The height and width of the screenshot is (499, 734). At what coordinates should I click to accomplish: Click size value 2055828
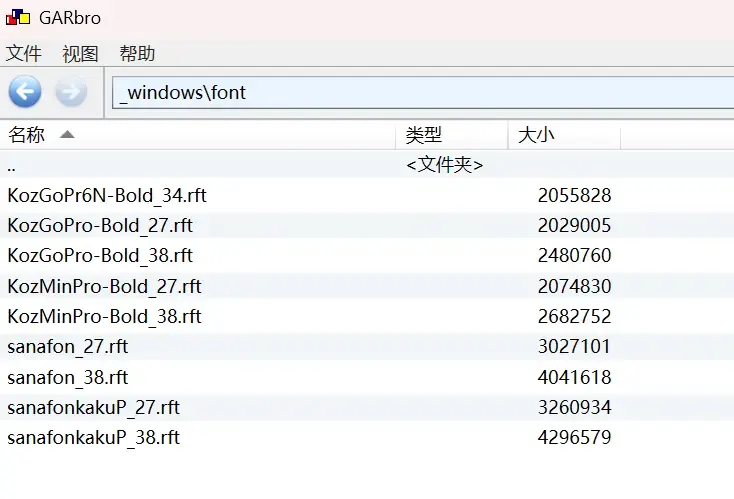click(x=574, y=195)
